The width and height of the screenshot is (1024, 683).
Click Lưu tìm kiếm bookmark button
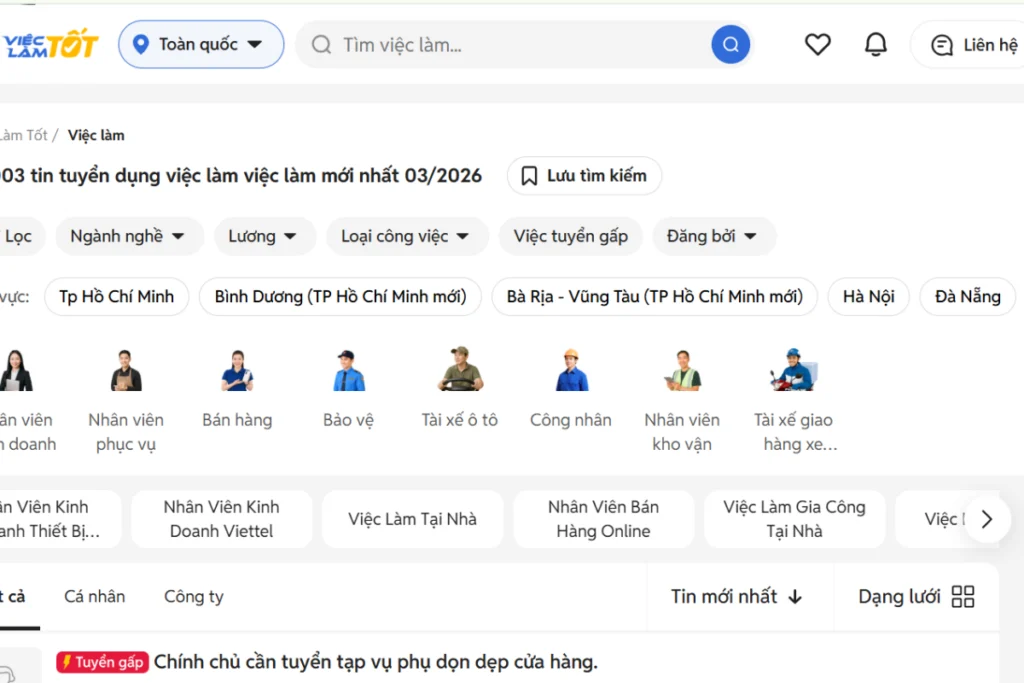pos(584,176)
